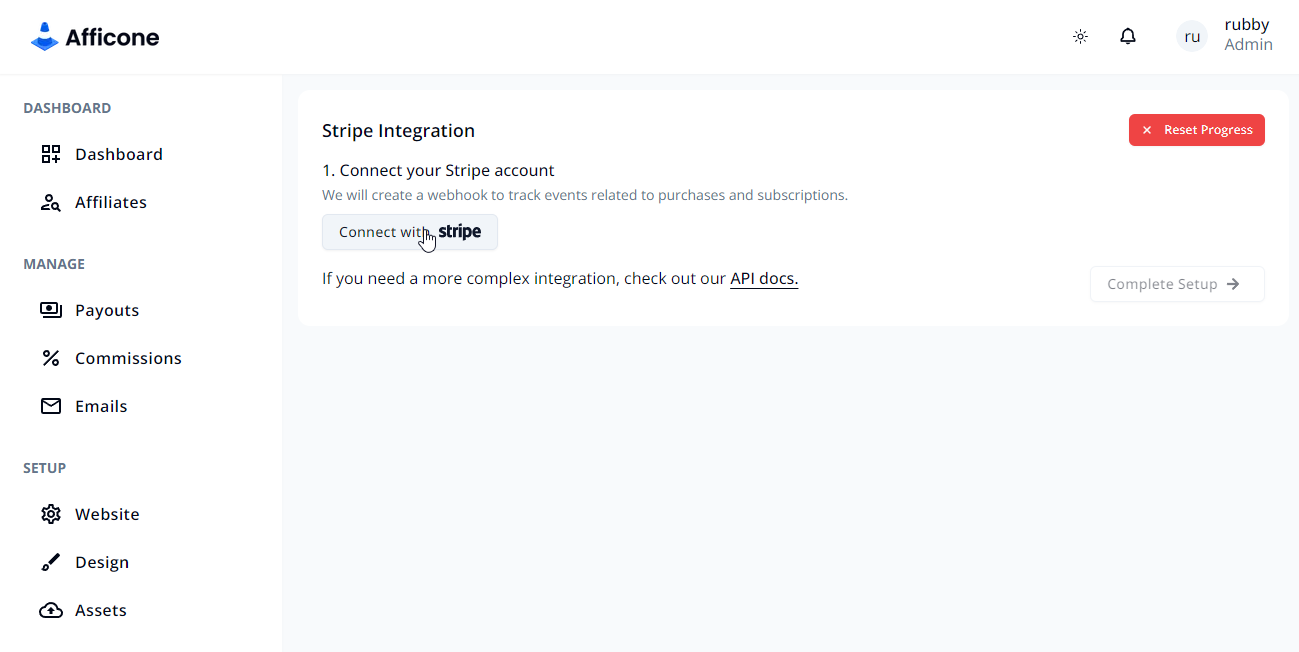The image size is (1299, 652).
Task: Click the Assets cloud upload icon
Action: click(x=51, y=610)
